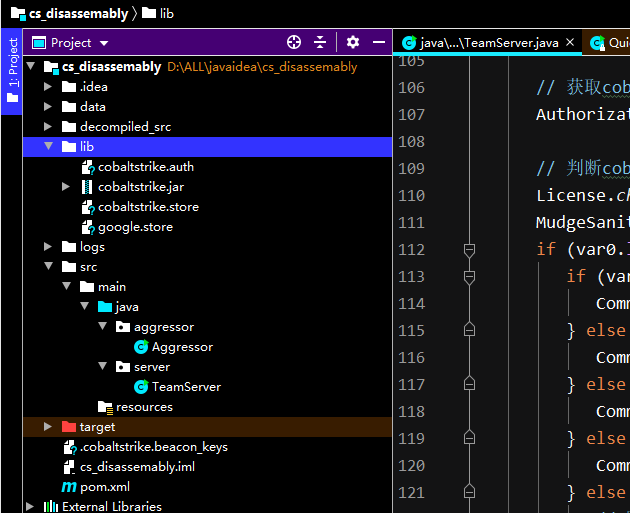Toggle fold marker at line 121

click(469, 491)
